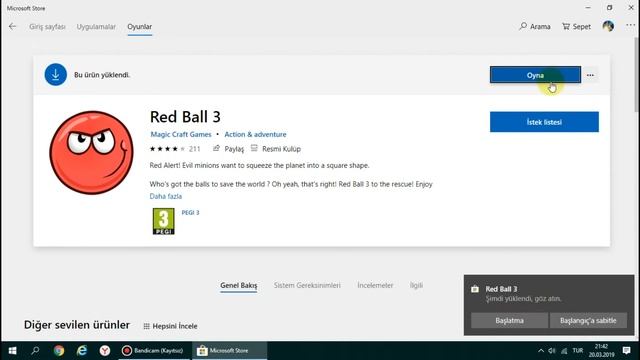Launch Internet Explorer from the taskbar

[x=82, y=351]
